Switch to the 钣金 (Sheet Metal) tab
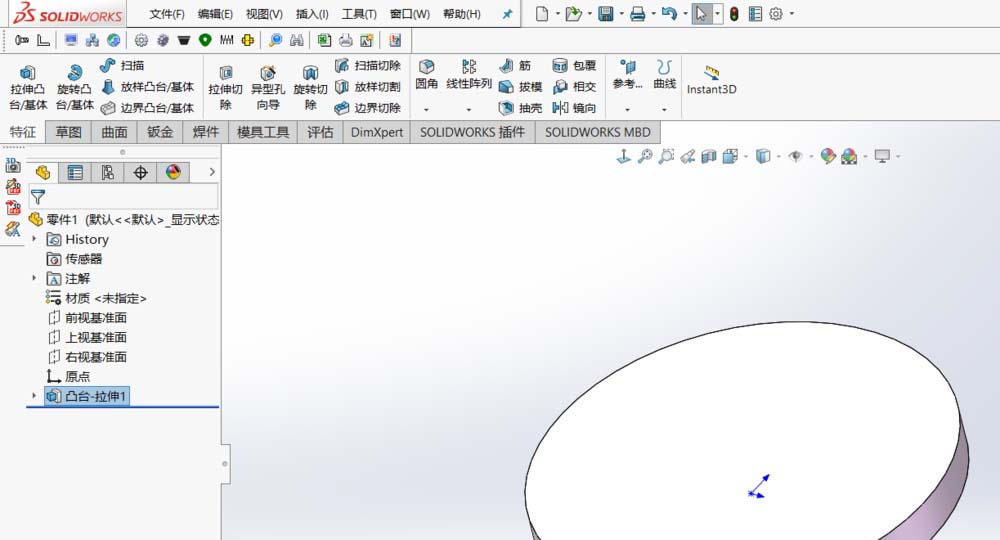The height and width of the screenshot is (540, 1000). [x=160, y=132]
